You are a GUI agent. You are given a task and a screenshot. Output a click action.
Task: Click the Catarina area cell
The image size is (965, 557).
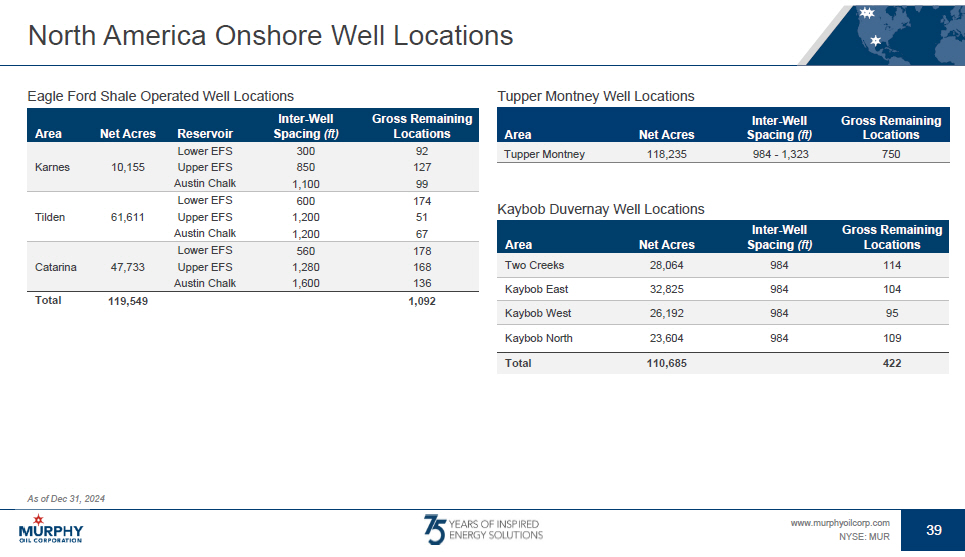(55, 267)
